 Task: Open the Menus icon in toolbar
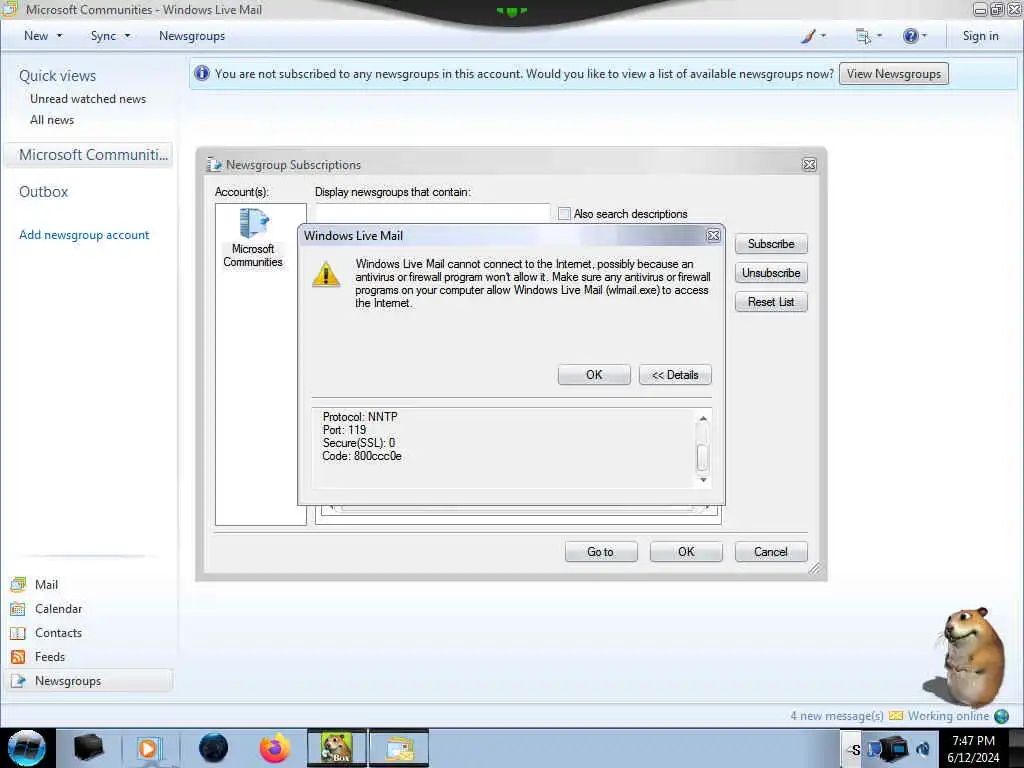(x=863, y=36)
